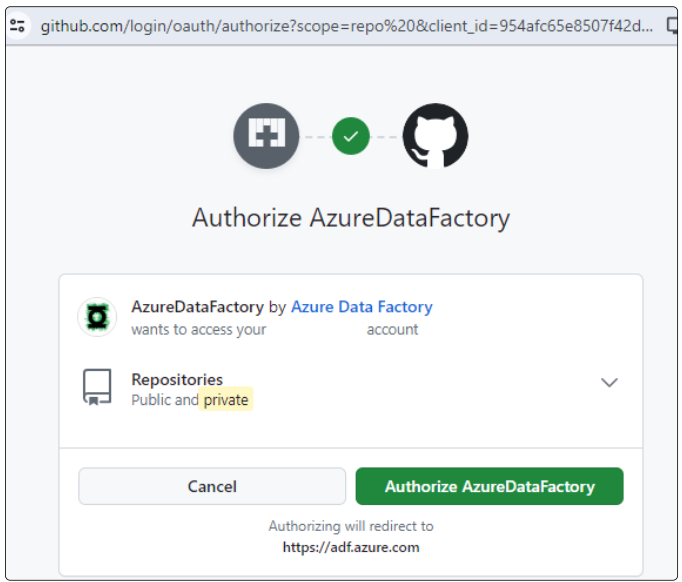Click the green Authorize AzureDataFactory button
Image resolution: width=682 pixels, height=582 pixels.
point(489,486)
